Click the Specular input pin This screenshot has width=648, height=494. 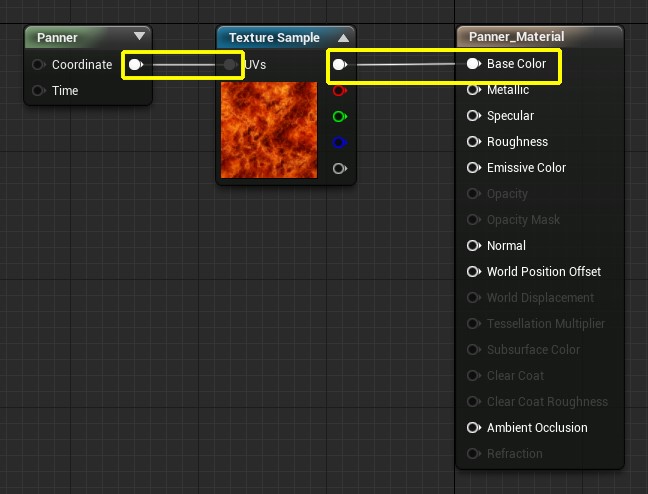(x=474, y=116)
